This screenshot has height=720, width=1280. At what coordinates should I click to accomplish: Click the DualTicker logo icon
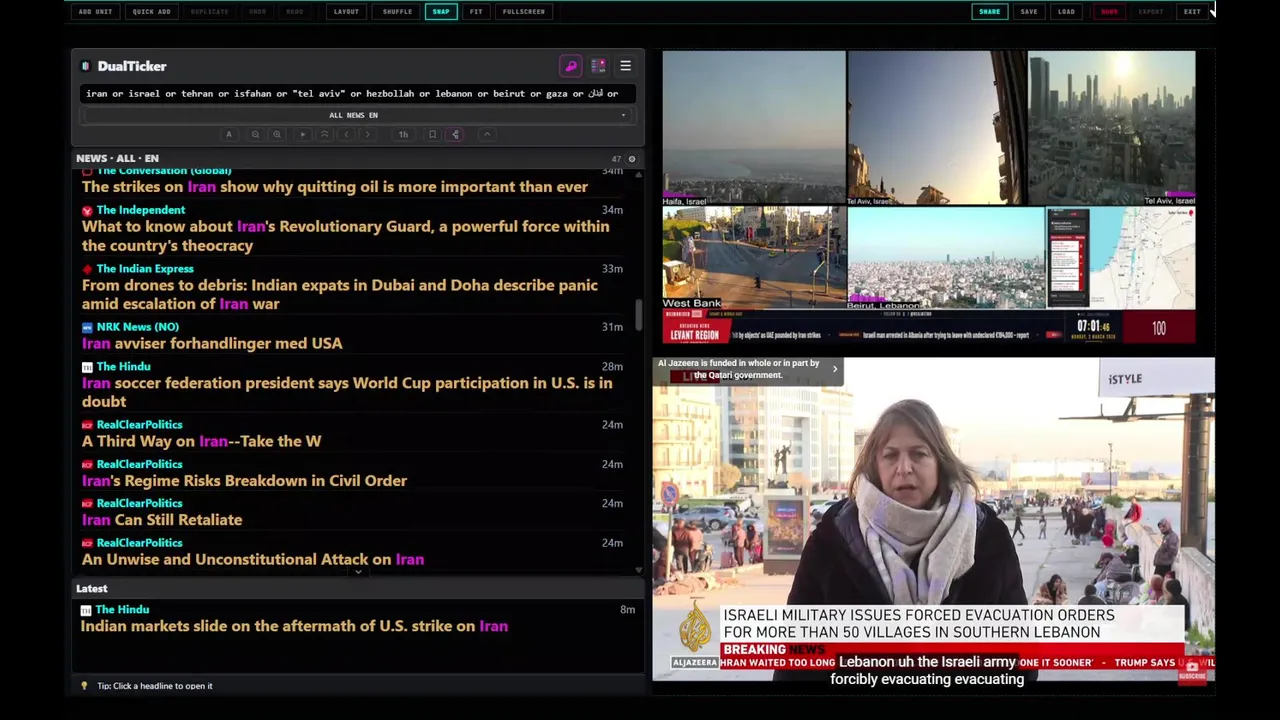[x=85, y=66]
